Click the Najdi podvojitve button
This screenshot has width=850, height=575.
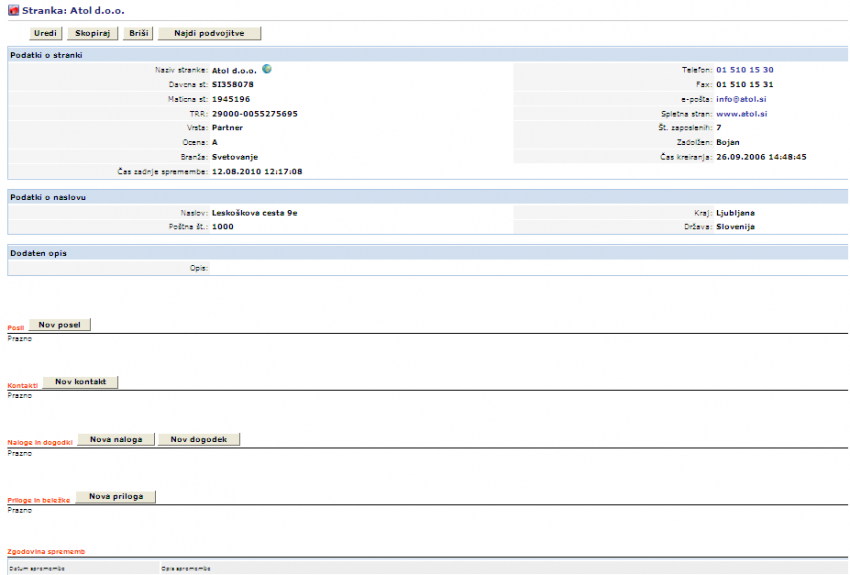[209, 33]
